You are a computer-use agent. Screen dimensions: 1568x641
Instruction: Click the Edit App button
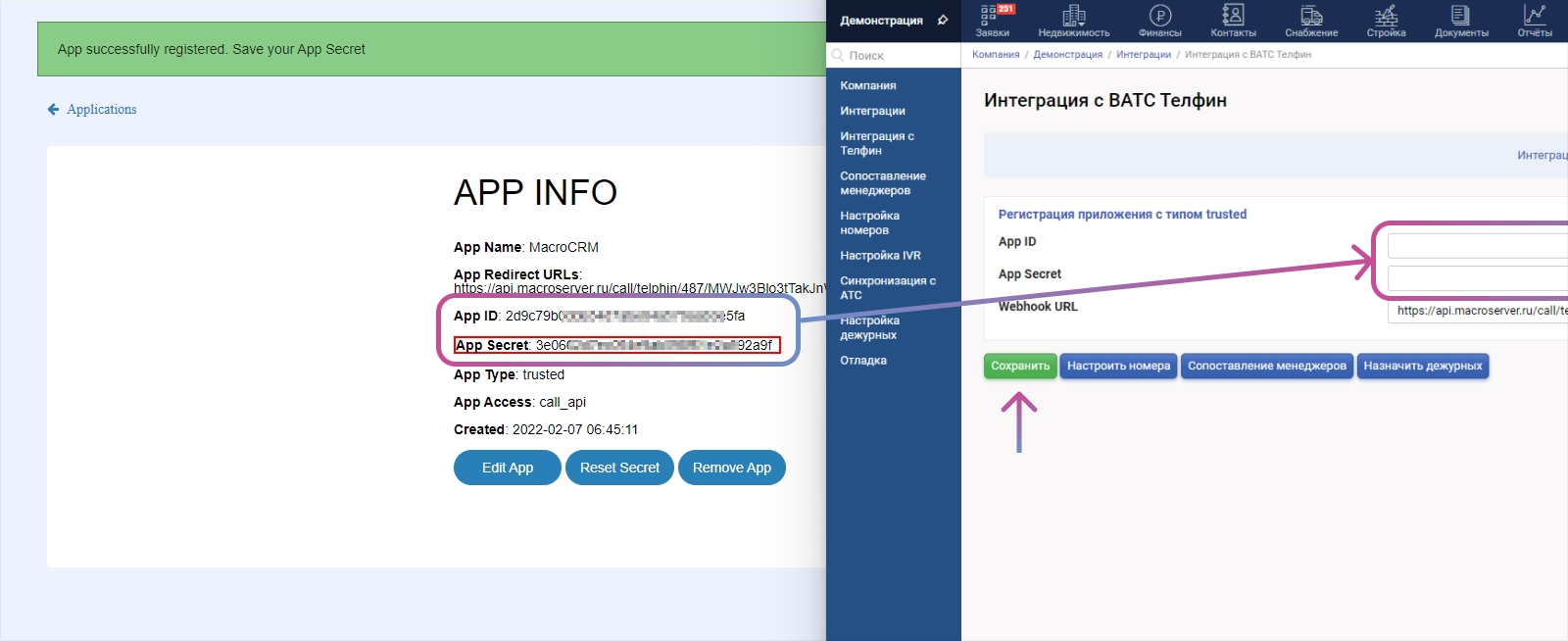click(x=508, y=468)
